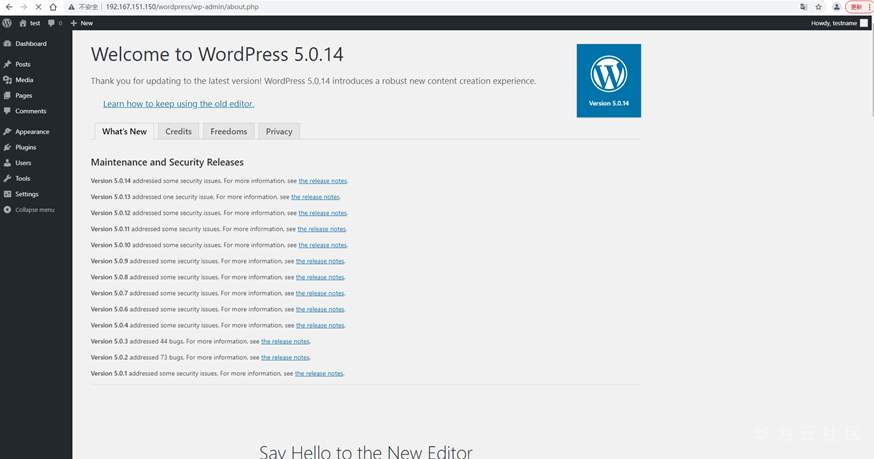Click the not-secure warning icon

tap(71, 7)
